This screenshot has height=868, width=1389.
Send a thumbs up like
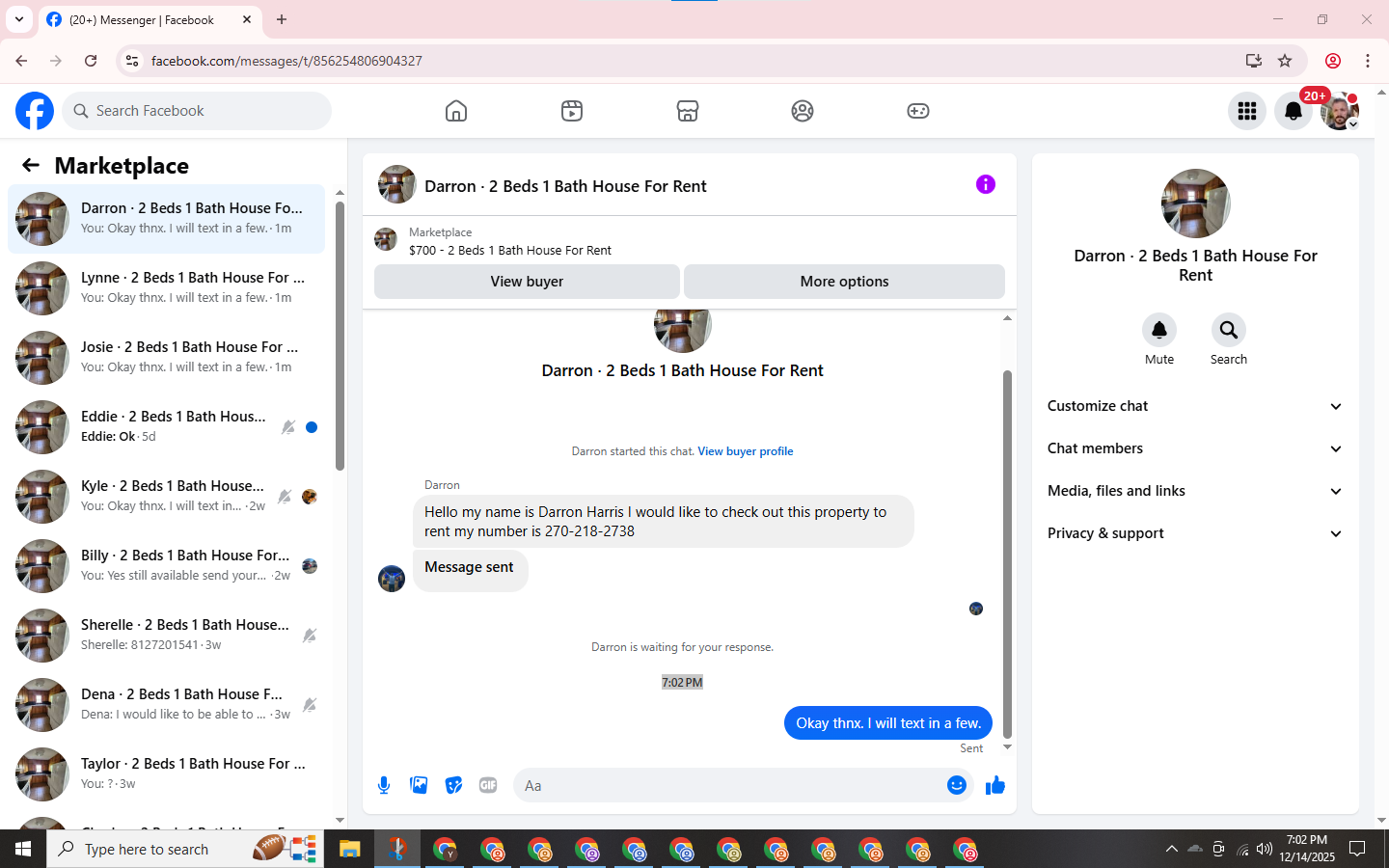(995, 785)
